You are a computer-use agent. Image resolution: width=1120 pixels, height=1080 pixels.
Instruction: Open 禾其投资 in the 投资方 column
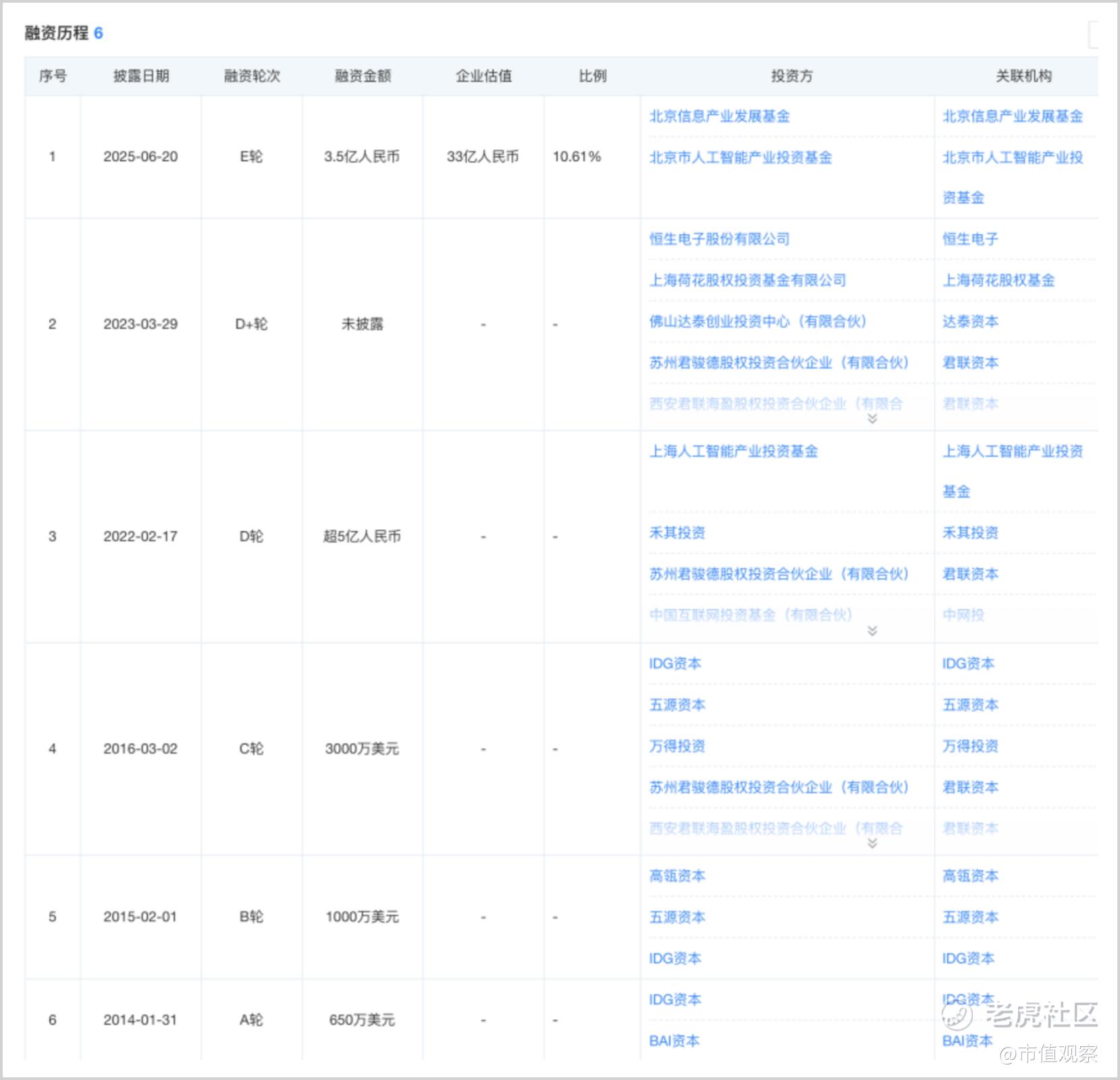(x=677, y=533)
